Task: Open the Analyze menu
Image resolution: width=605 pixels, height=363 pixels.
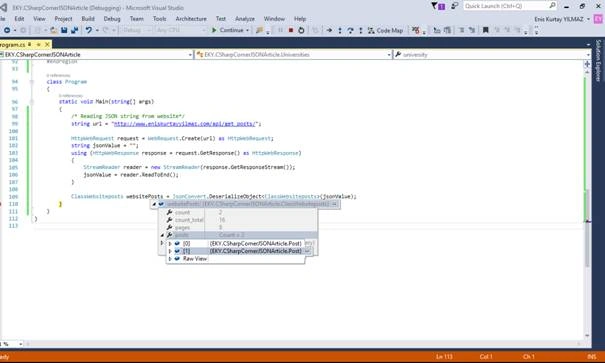Action: pyautogui.click(x=245, y=19)
